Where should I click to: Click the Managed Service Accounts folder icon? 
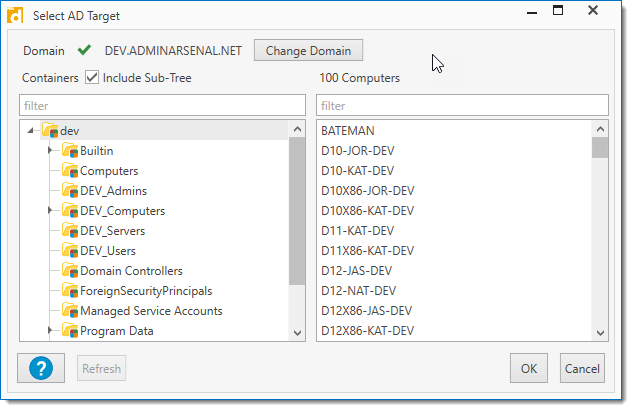point(70,311)
